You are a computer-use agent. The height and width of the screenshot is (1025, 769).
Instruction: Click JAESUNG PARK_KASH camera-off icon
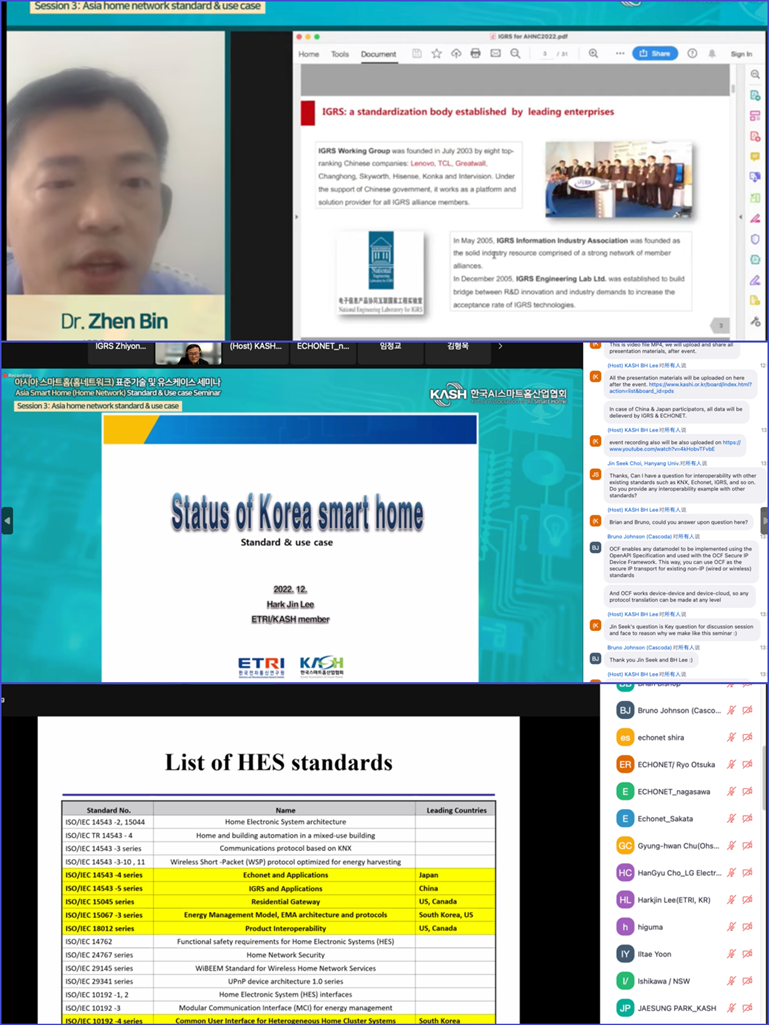tap(747, 1008)
